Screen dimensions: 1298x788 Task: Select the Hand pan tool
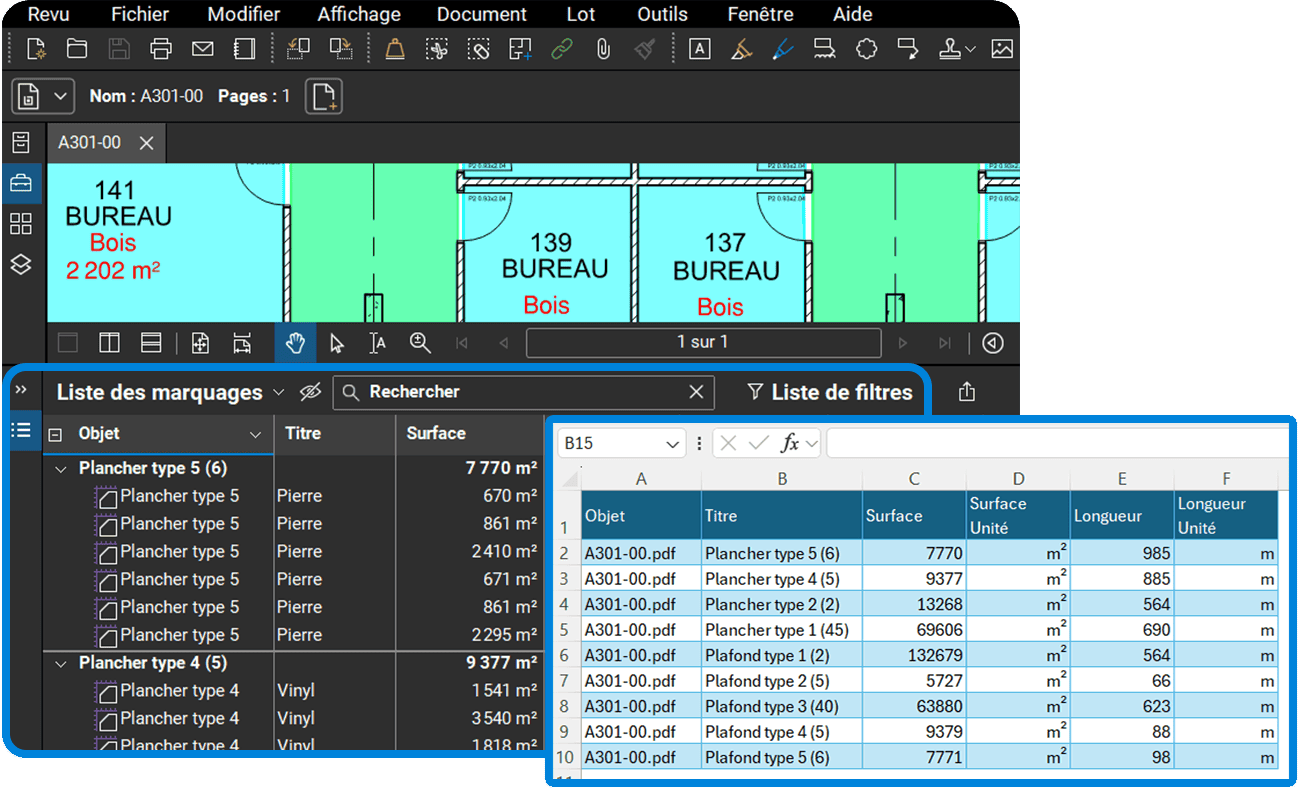click(294, 342)
